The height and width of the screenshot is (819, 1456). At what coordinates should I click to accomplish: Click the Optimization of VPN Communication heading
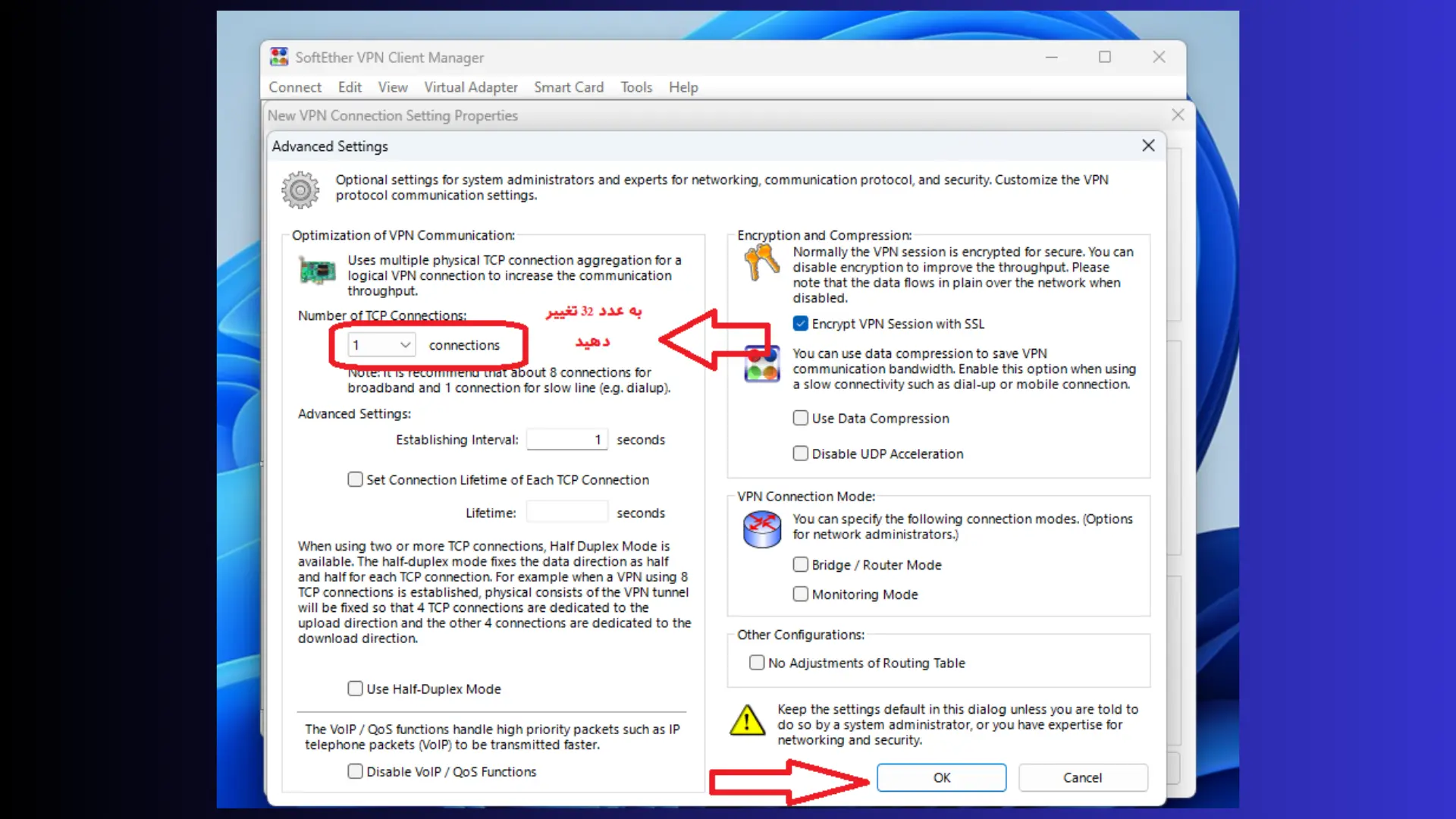[403, 235]
